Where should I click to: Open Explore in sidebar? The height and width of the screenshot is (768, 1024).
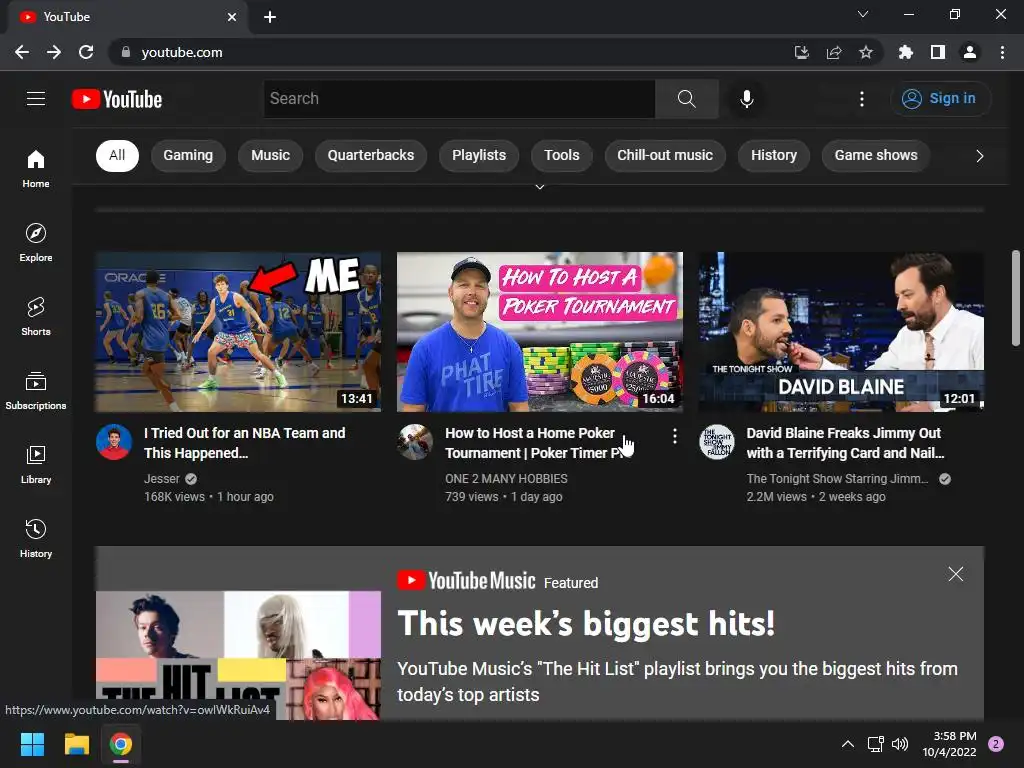tap(36, 242)
